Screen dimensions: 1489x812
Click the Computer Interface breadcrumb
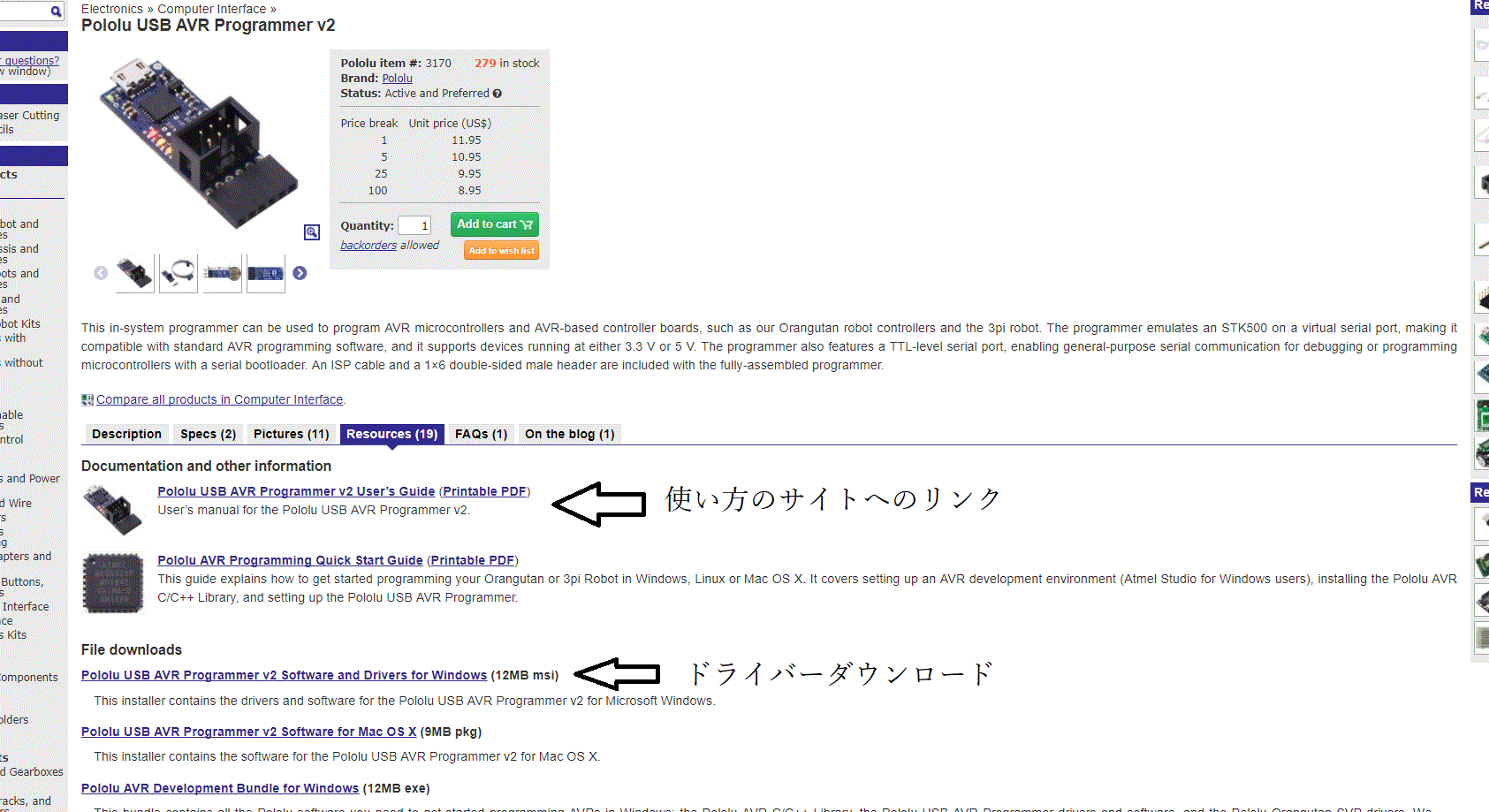click(x=212, y=9)
